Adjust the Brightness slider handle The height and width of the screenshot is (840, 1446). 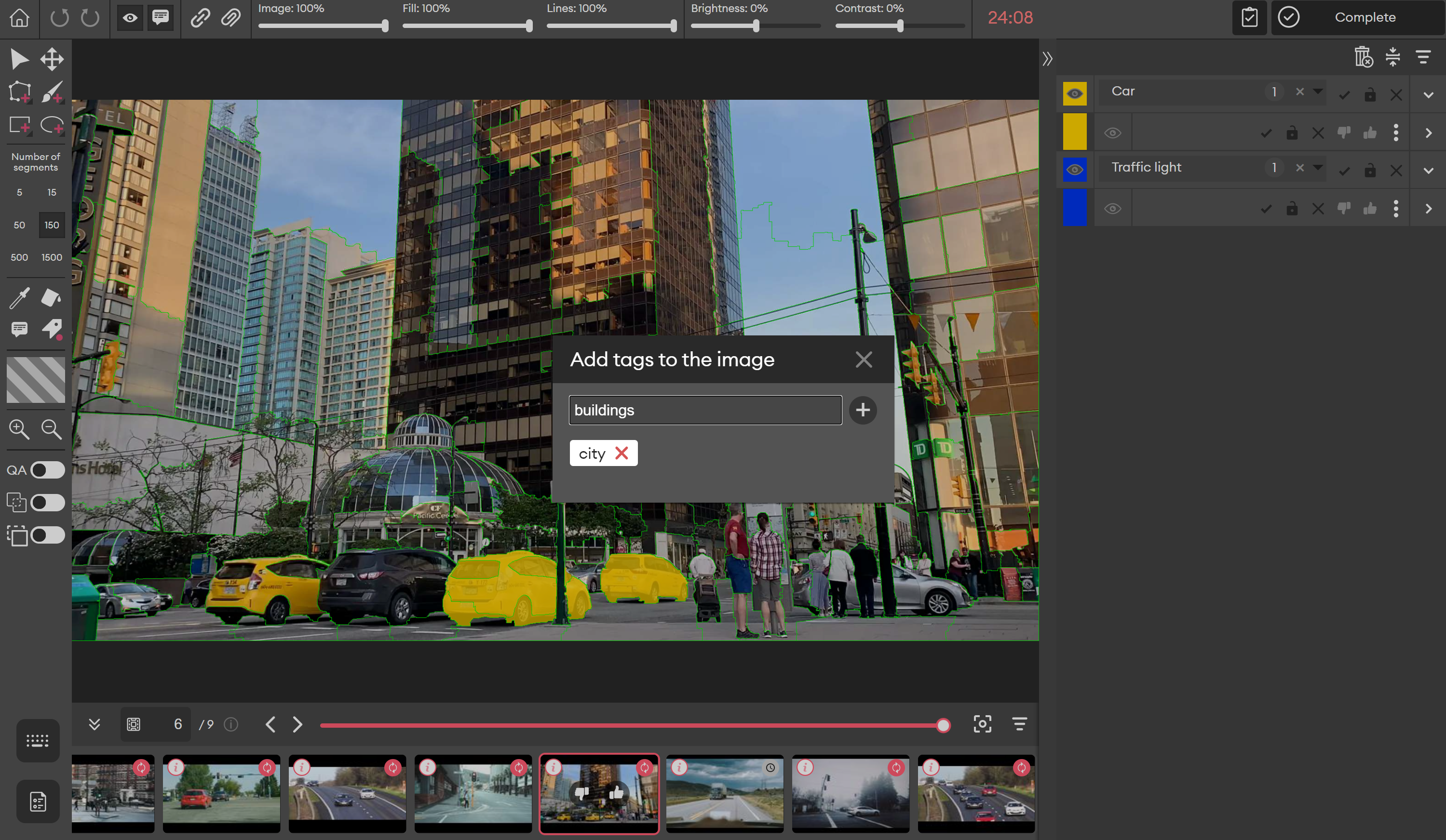757,26
